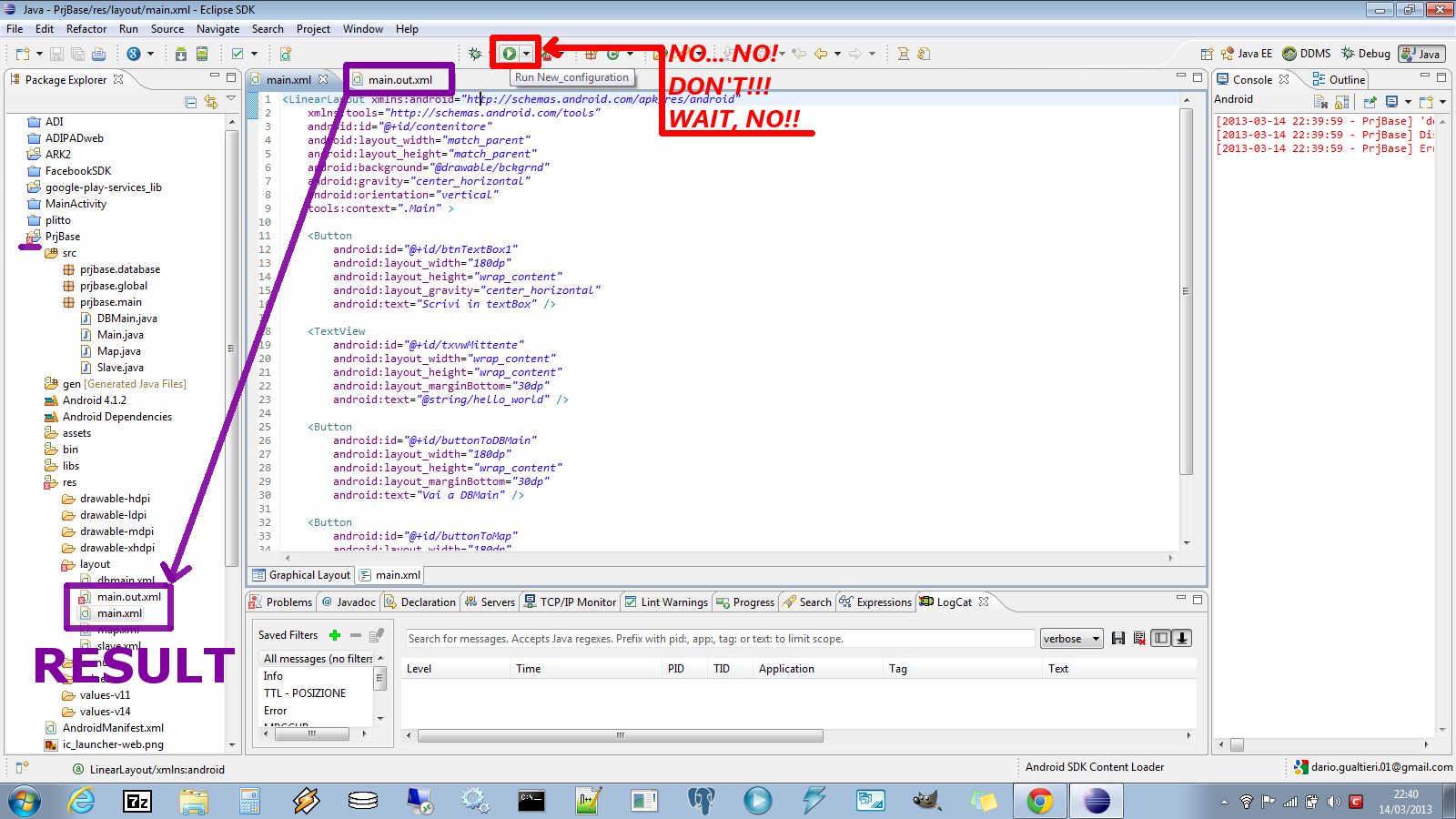Switch to the DDMS perspective
The width and height of the screenshot is (1456, 819).
(x=1307, y=54)
